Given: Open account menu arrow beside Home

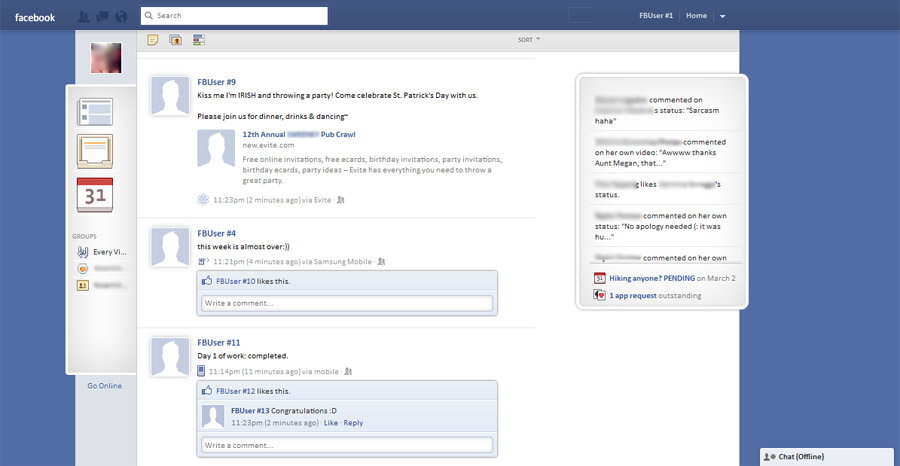Looking at the screenshot, I should (x=723, y=17).
